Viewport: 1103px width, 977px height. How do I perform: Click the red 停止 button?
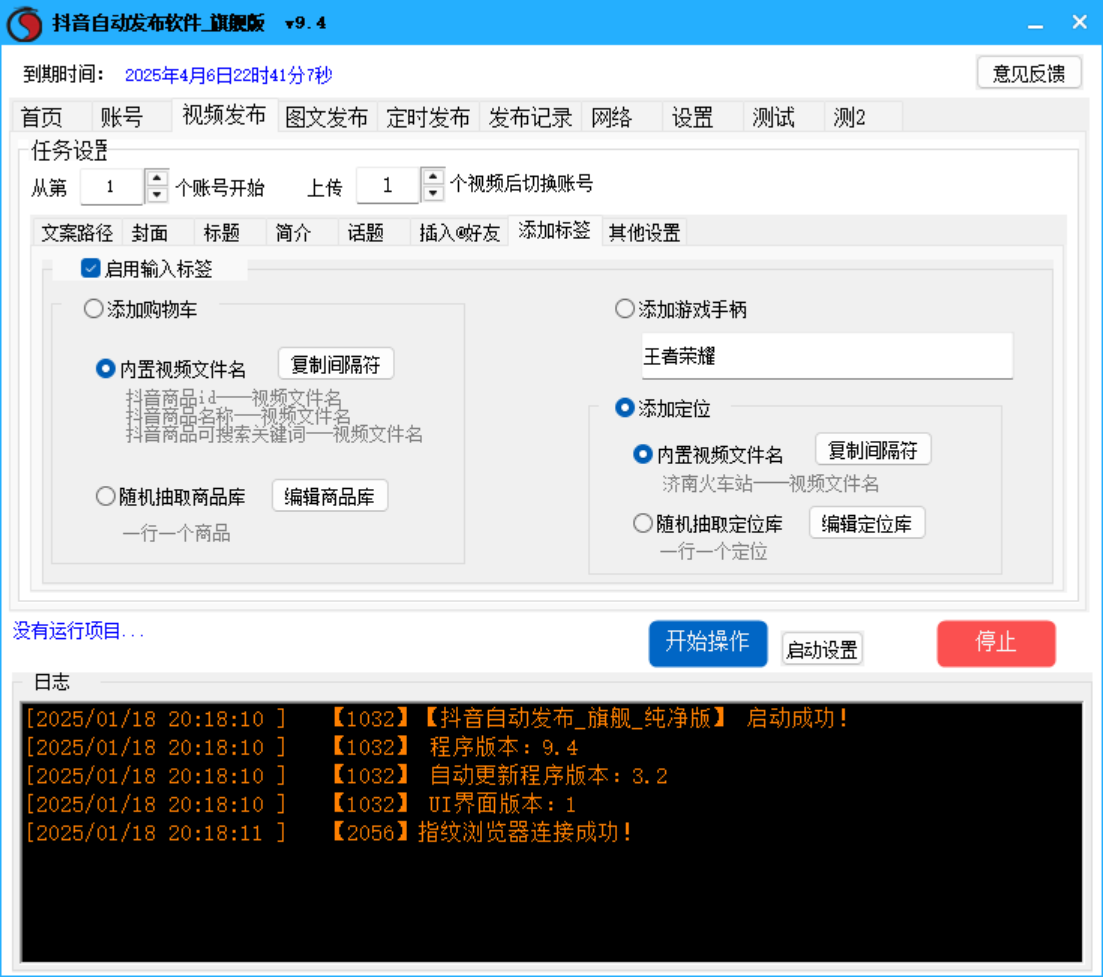(996, 643)
